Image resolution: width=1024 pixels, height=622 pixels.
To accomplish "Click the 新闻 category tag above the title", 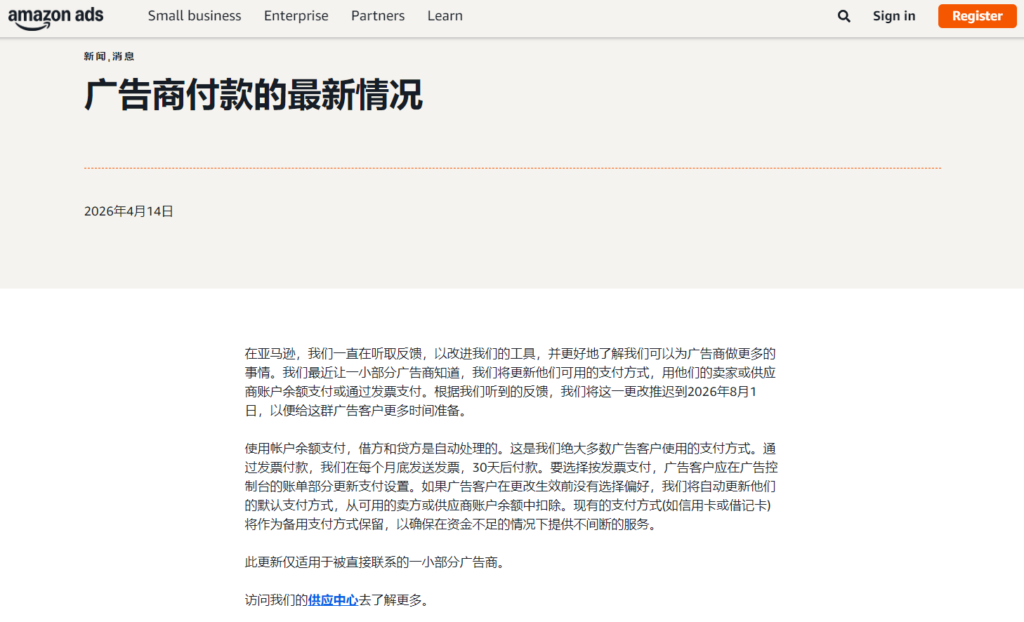I will 94,57.
